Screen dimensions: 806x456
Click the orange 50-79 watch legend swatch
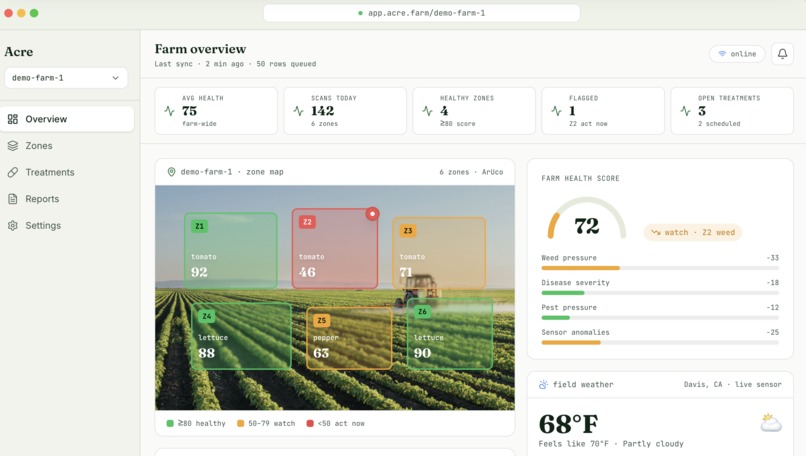[x=240, y=424]
